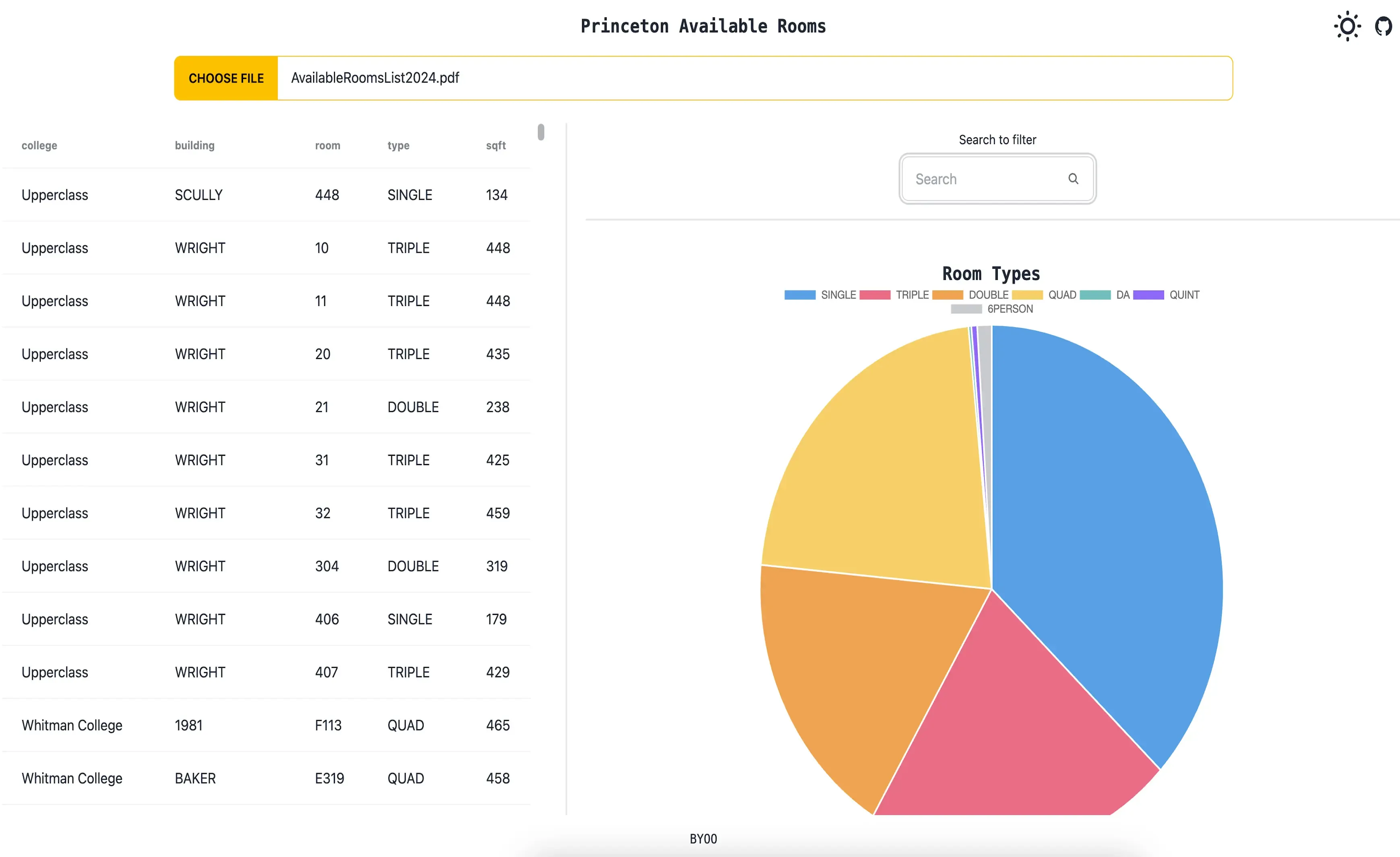Click the Princeton Available Rooms heading

(703, 26)
